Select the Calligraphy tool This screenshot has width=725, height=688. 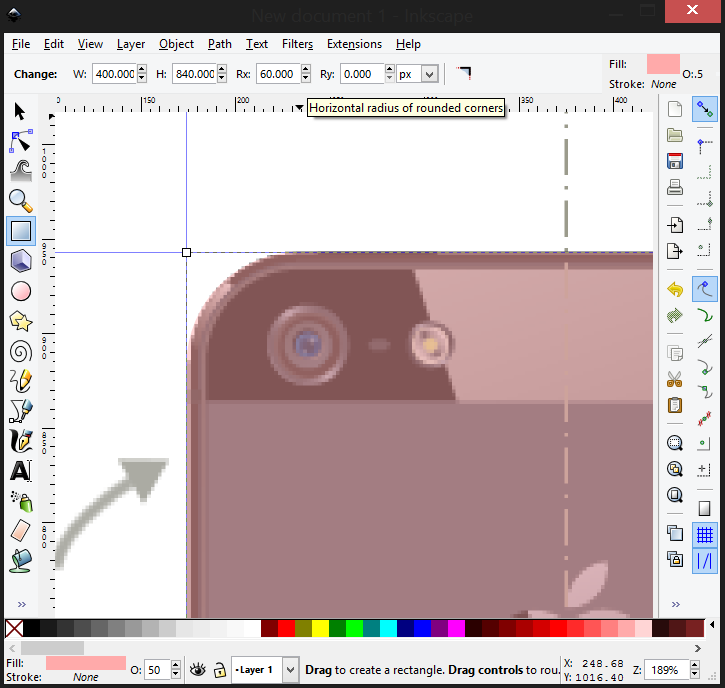tap(21, 441)
